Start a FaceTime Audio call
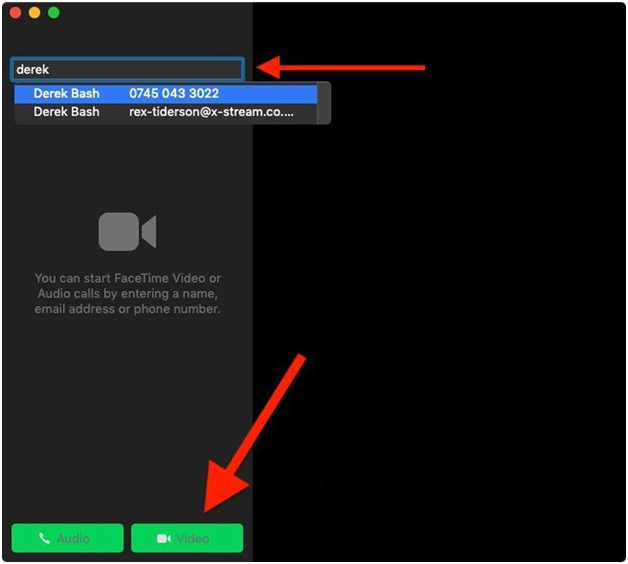628x564 pixels. (x=67, y=538)
